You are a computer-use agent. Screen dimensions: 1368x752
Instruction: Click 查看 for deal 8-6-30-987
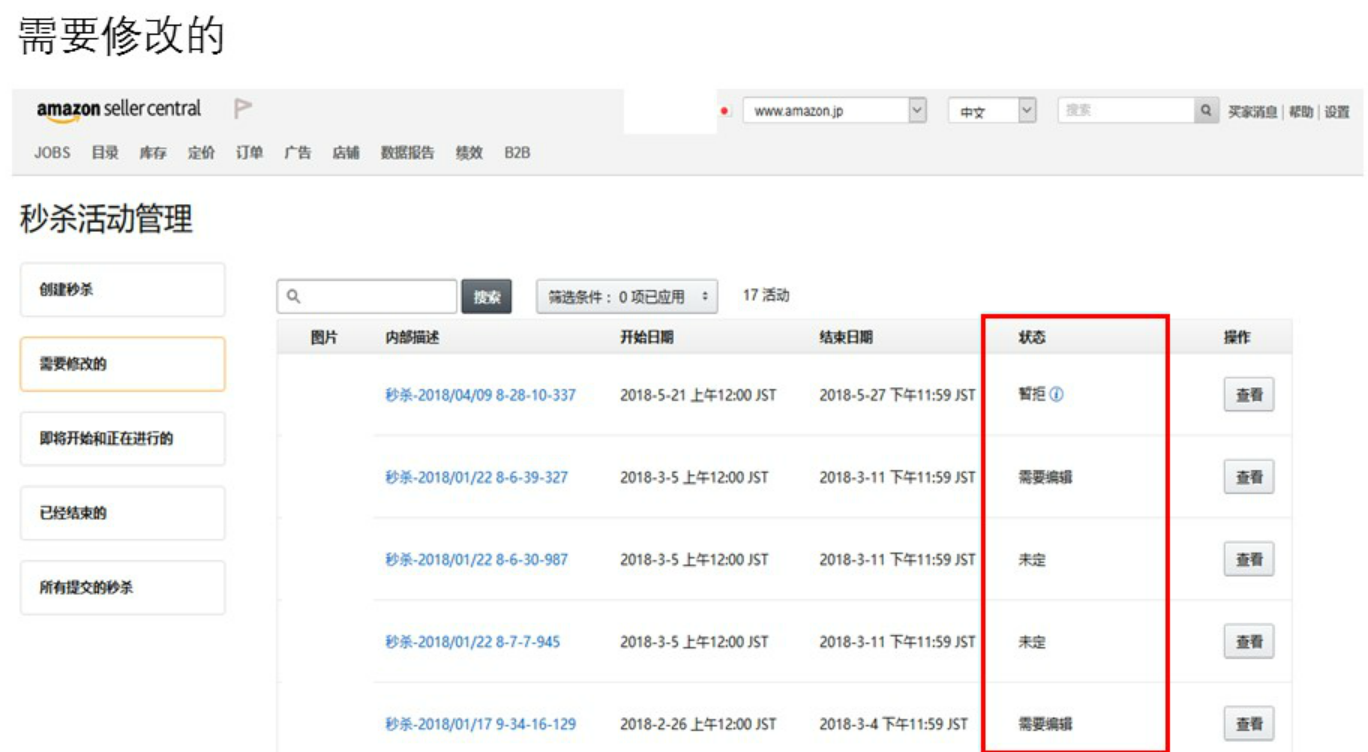pos(1249,559)
